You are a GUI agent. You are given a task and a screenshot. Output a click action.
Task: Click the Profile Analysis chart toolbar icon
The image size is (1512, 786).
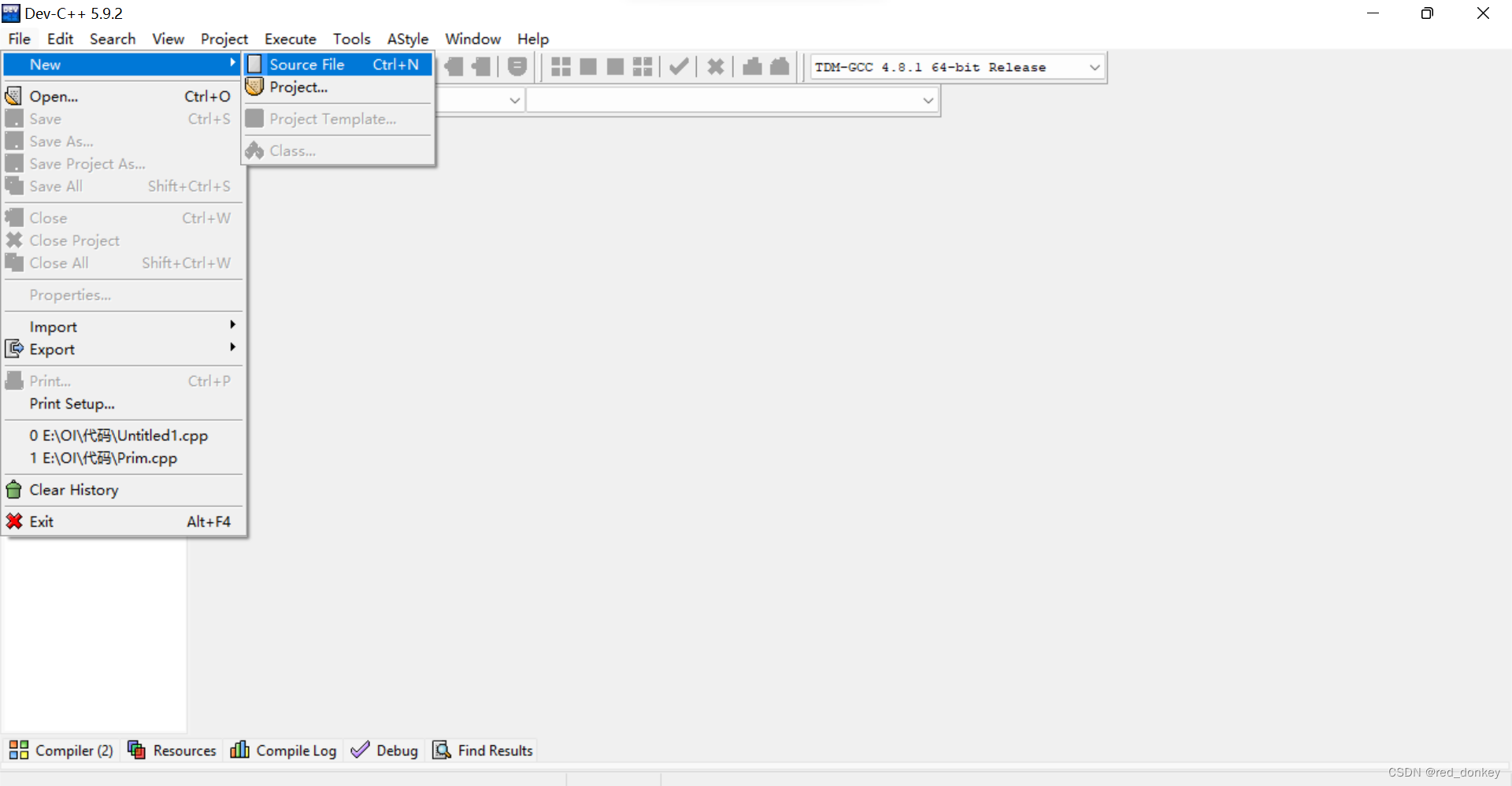tap(752, 67)
